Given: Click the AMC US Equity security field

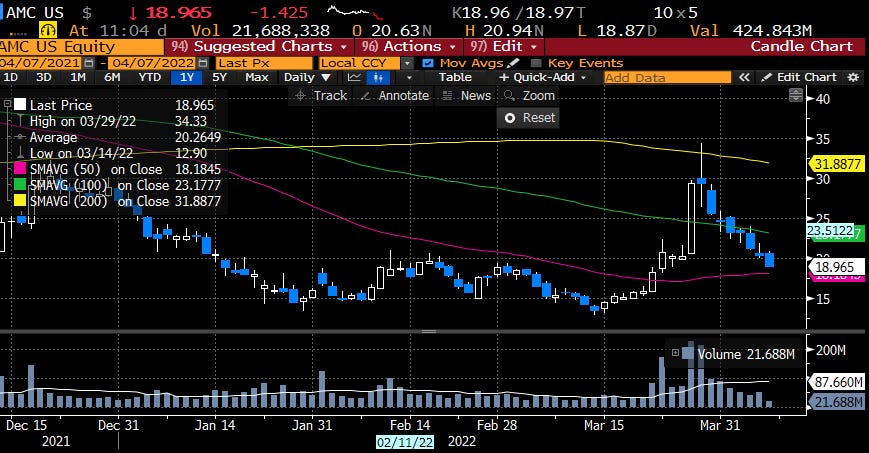Looking at the screenshot, I should click(x=82, y=47).
